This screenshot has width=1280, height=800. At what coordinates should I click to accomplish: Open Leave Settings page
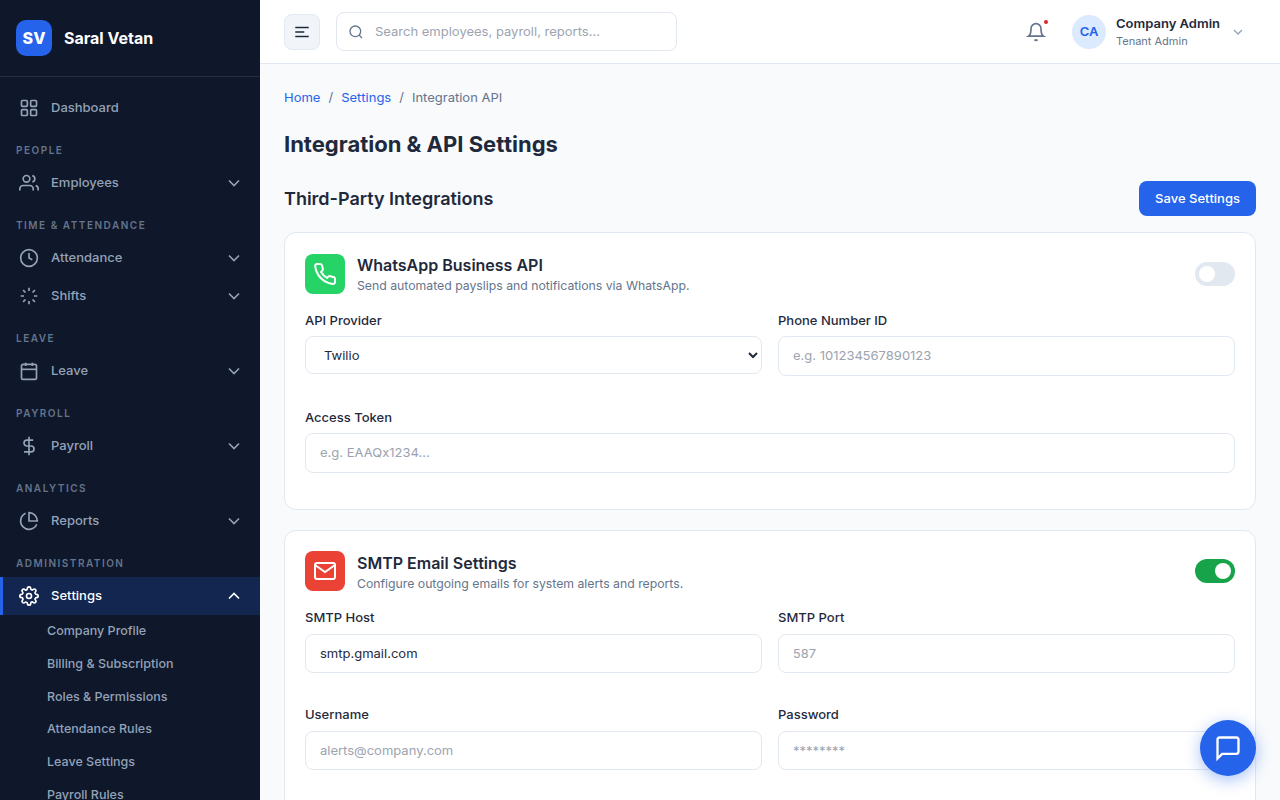pyautogui.click(x=91, y=762)
